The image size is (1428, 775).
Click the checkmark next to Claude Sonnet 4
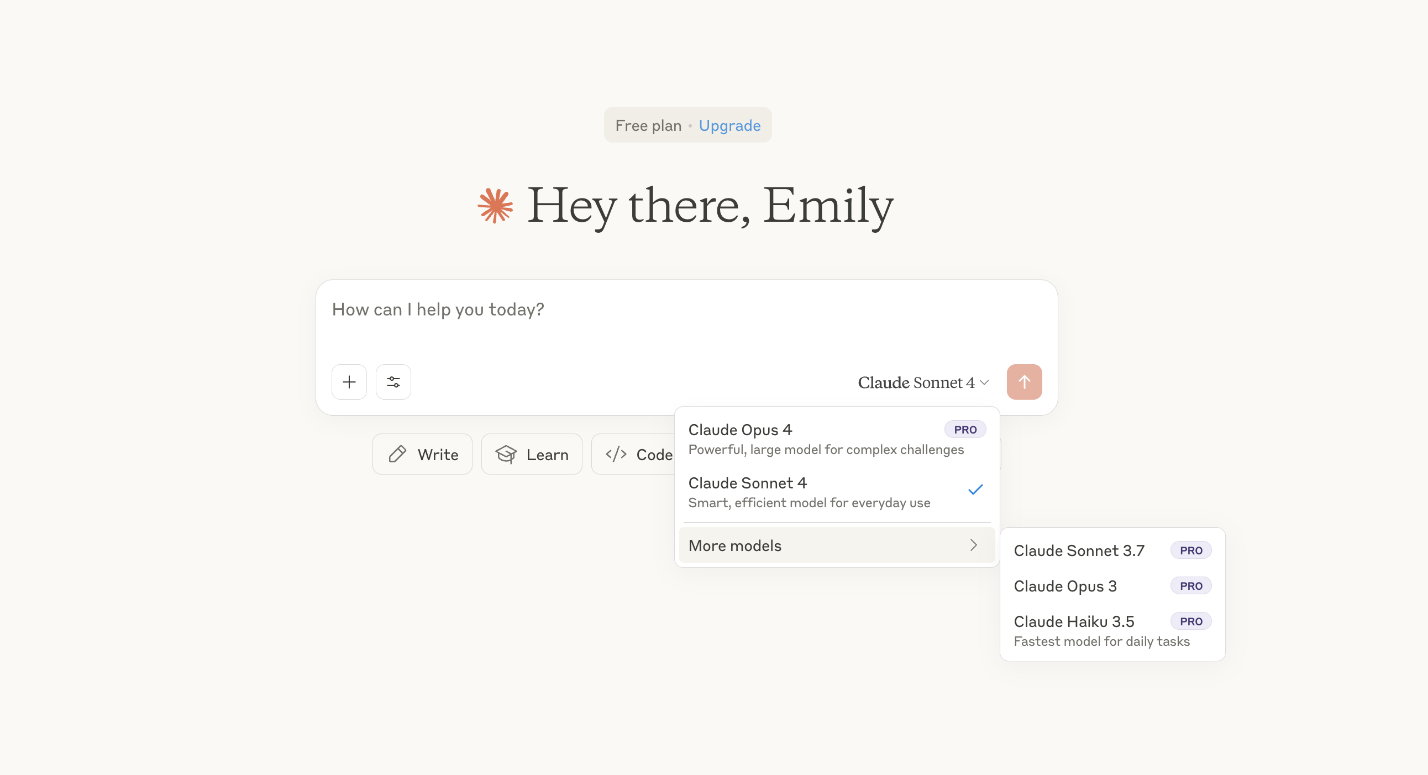976,490
